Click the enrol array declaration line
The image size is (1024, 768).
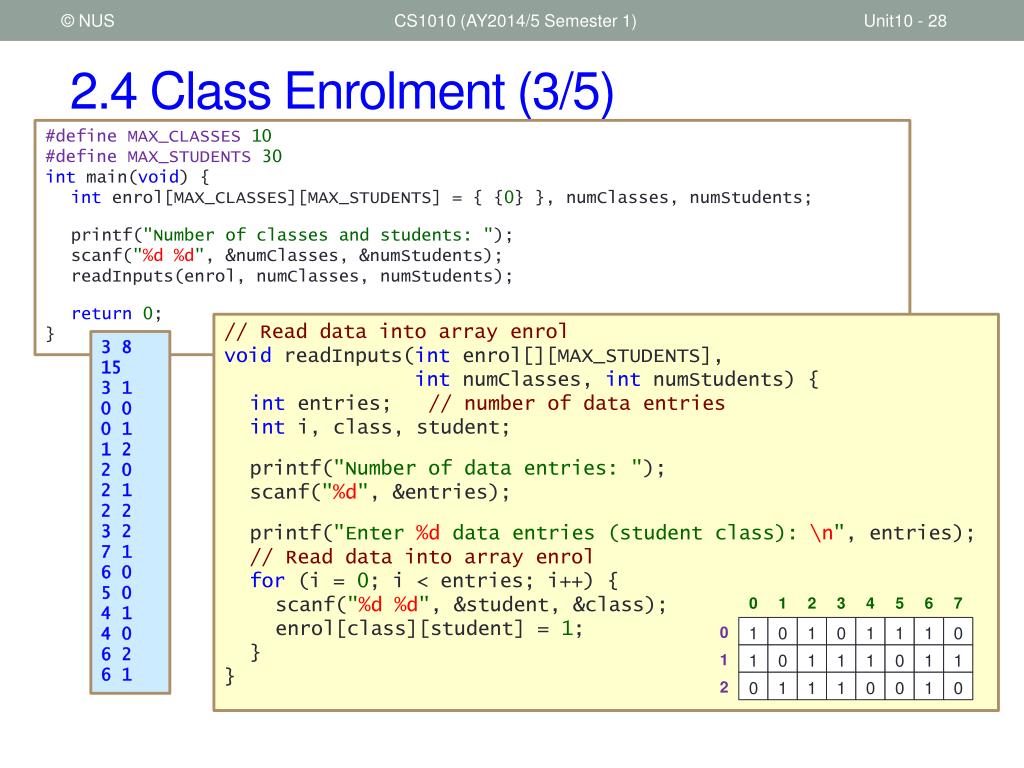[x=441, y=197]
